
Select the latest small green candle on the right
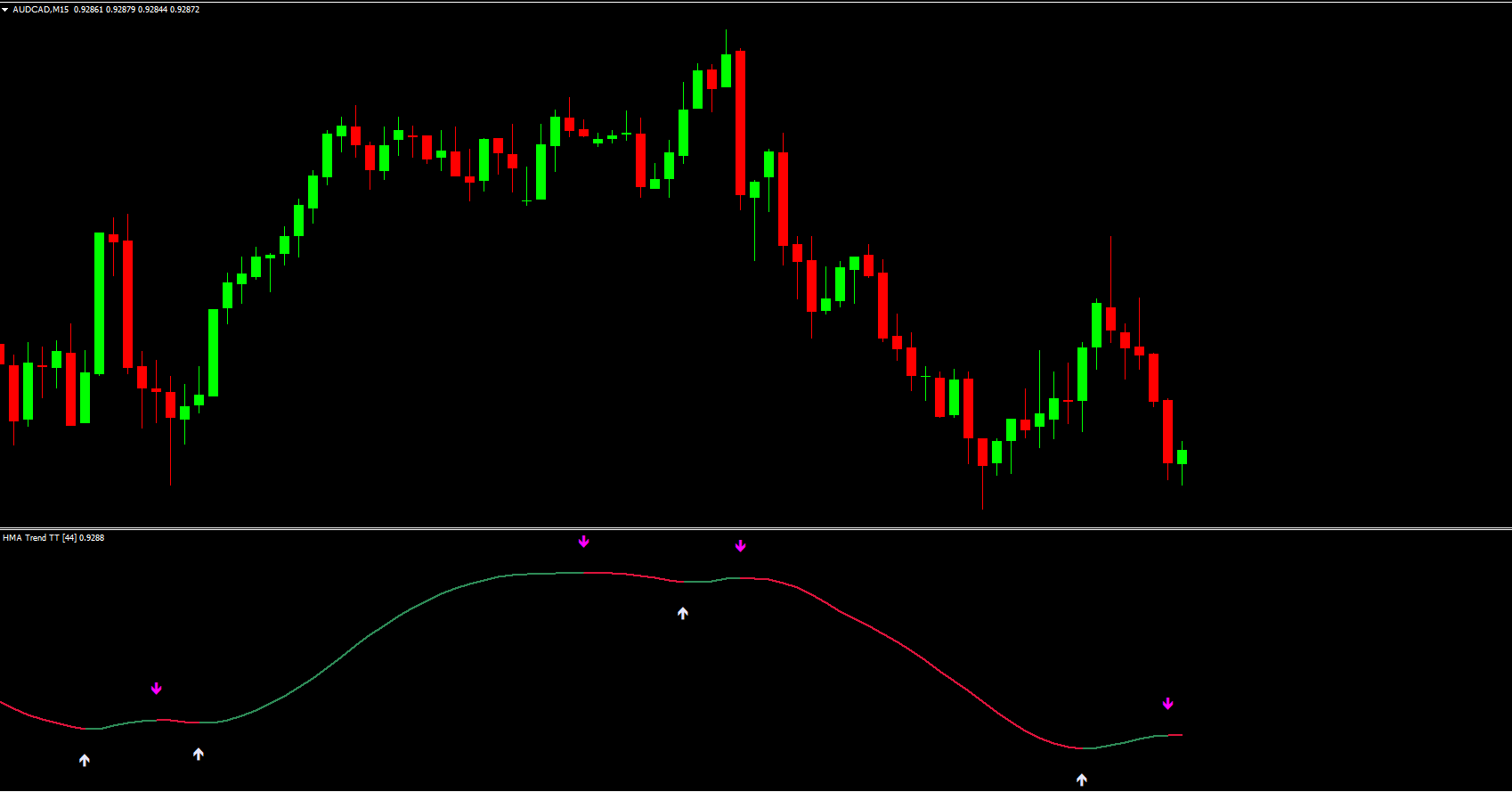(1182, 457)
